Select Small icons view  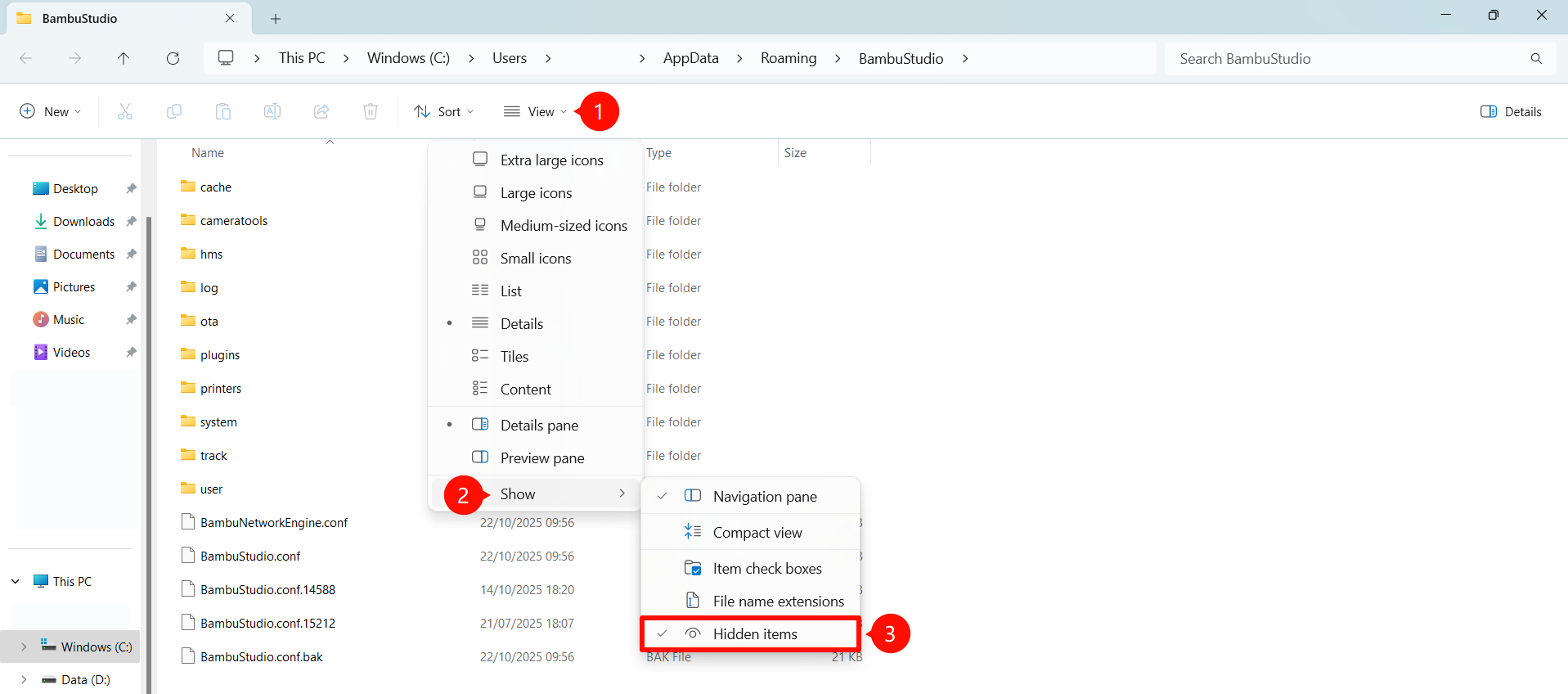[x=535, y=258]
